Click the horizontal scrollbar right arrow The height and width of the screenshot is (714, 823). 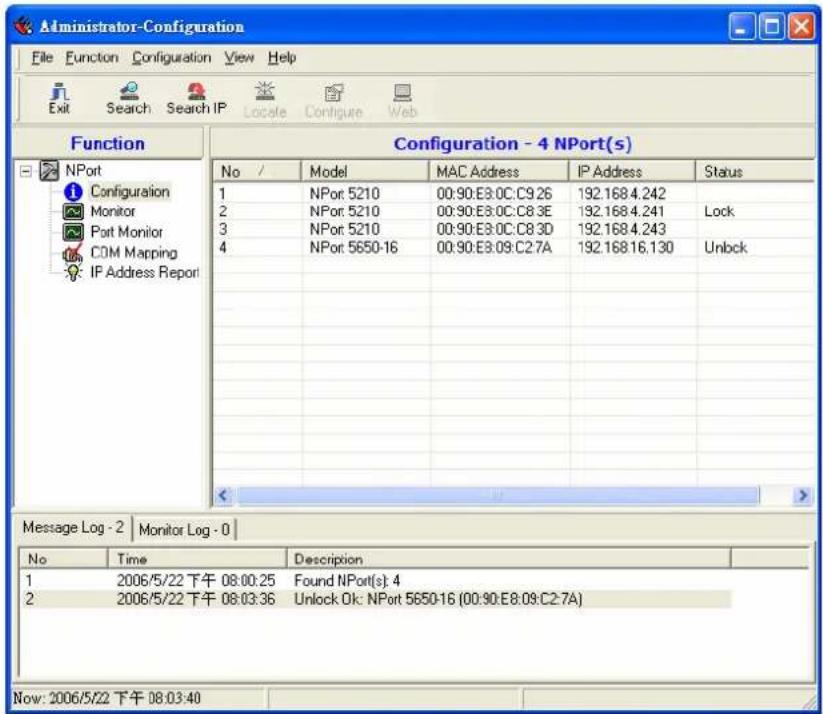803,495
